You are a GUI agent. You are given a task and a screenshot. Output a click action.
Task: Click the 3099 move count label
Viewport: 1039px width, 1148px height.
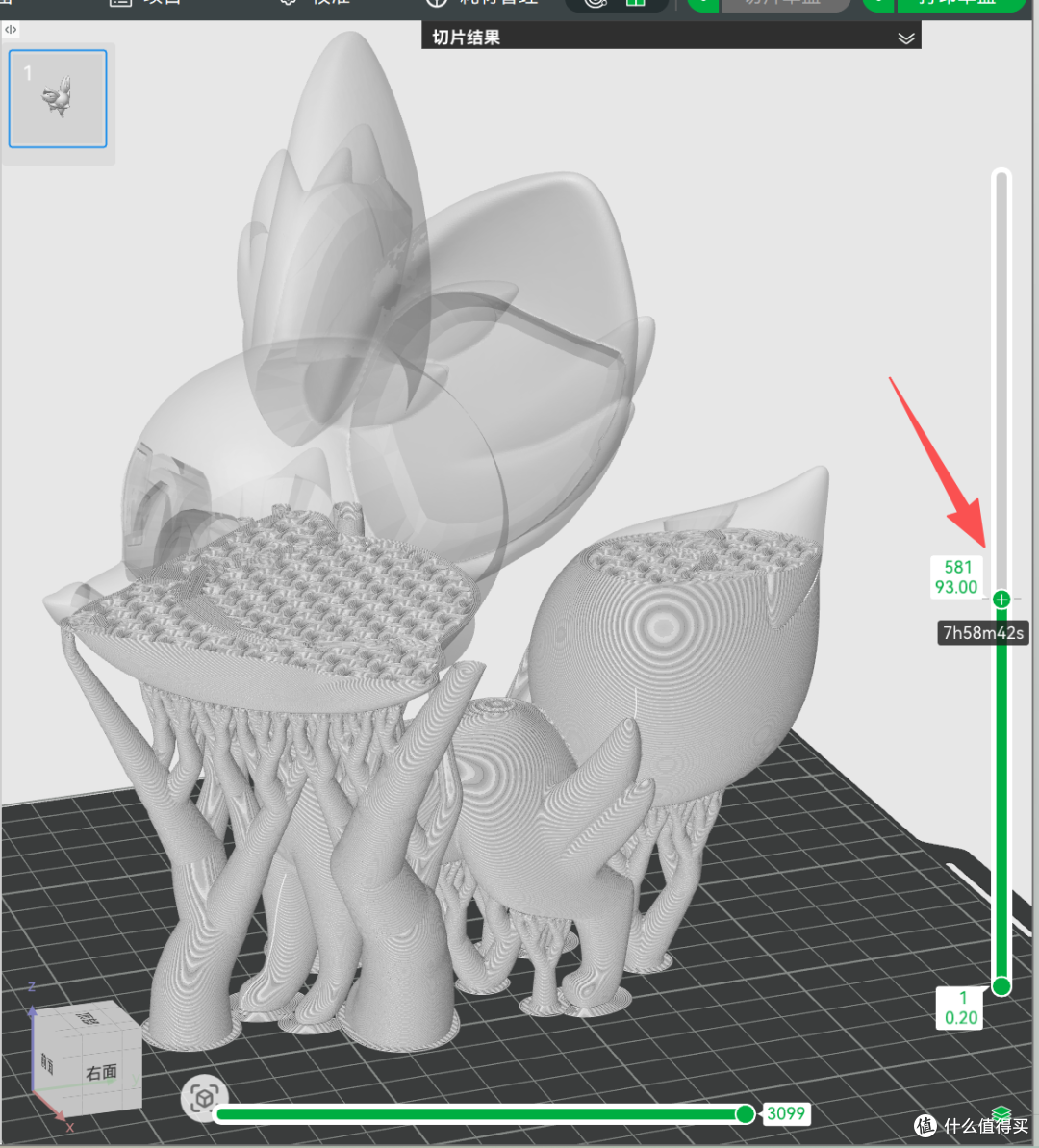tap(786, 1112)
